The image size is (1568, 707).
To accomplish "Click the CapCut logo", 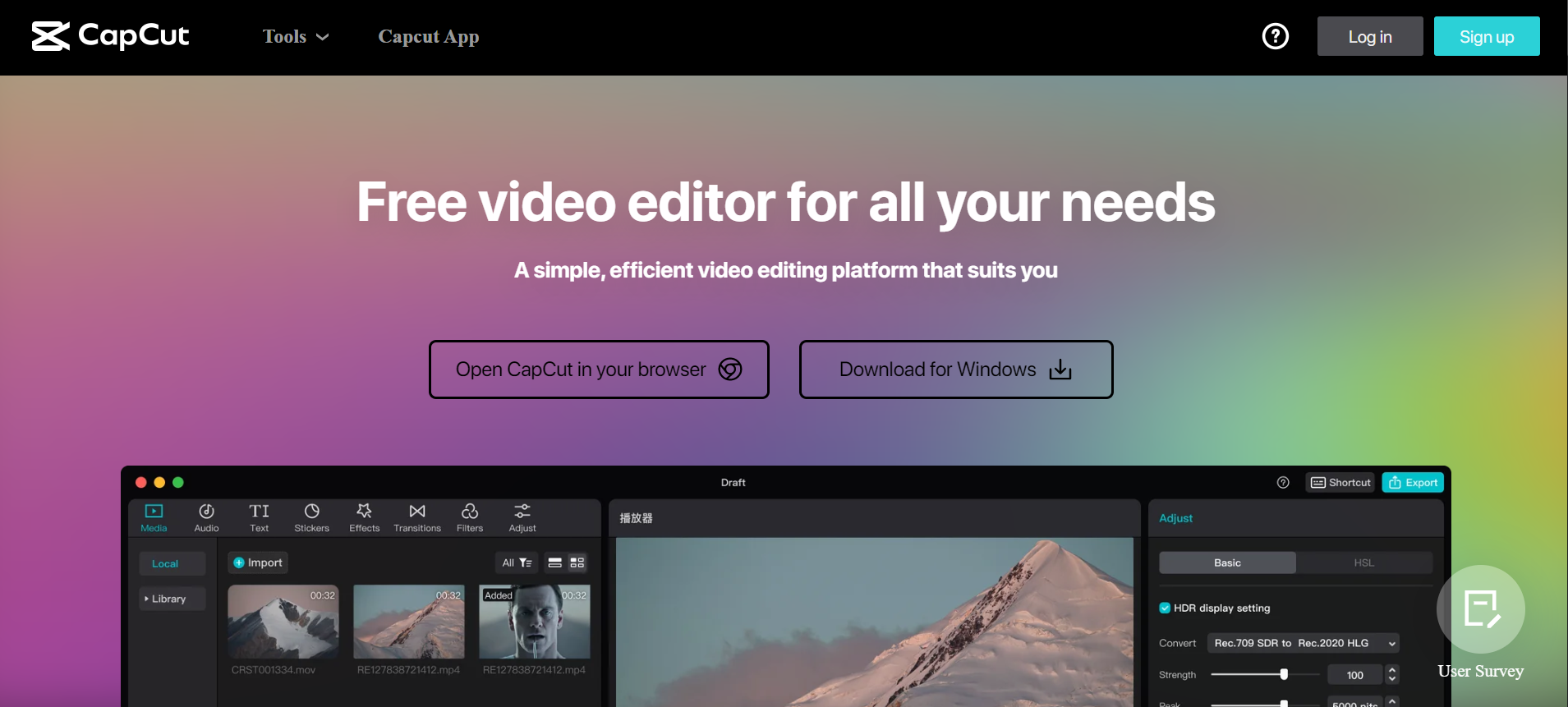I will (110, 36).
